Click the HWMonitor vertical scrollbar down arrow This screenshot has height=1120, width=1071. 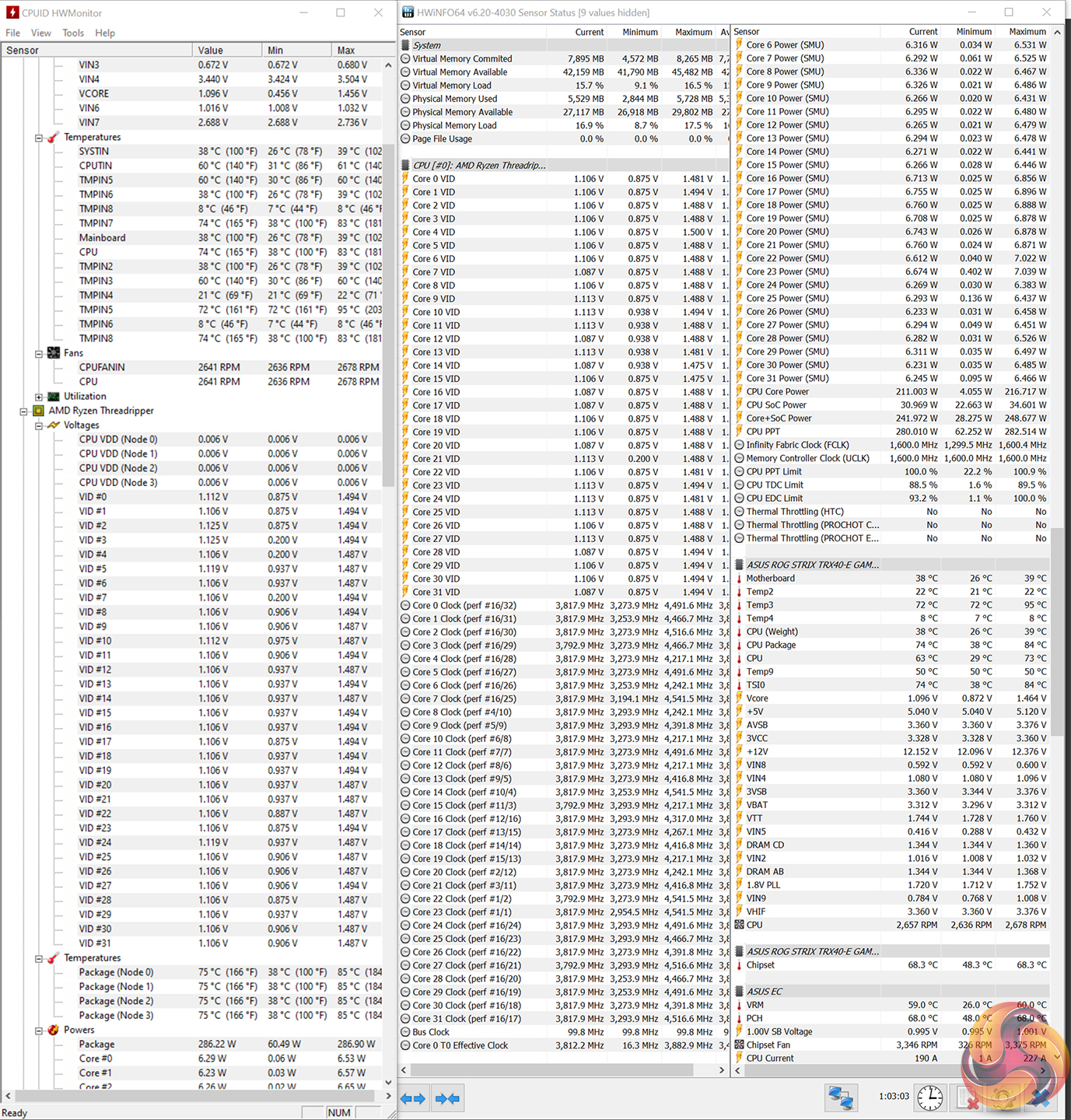point(389,1082)
